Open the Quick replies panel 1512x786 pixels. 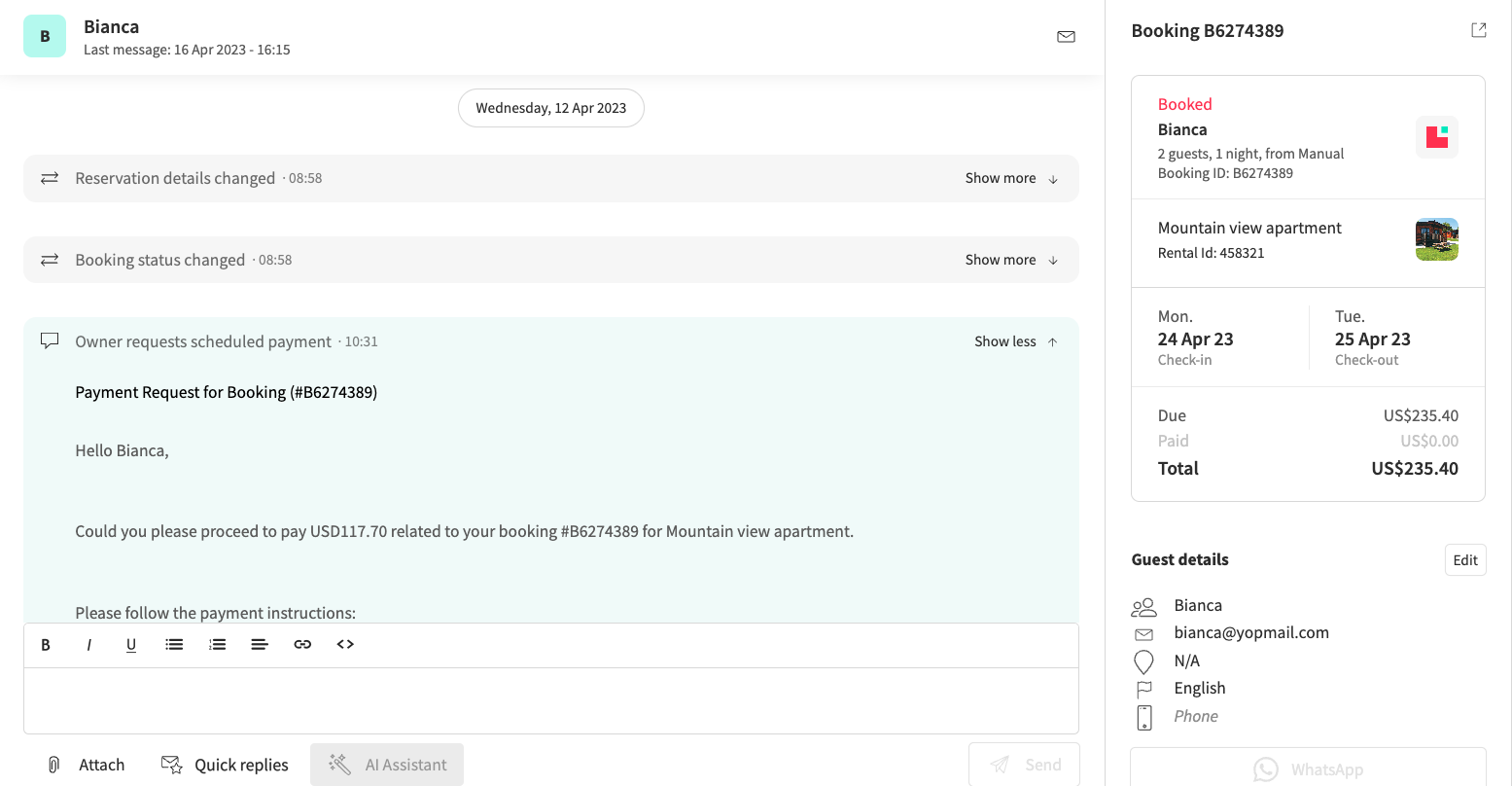point(225,765)
